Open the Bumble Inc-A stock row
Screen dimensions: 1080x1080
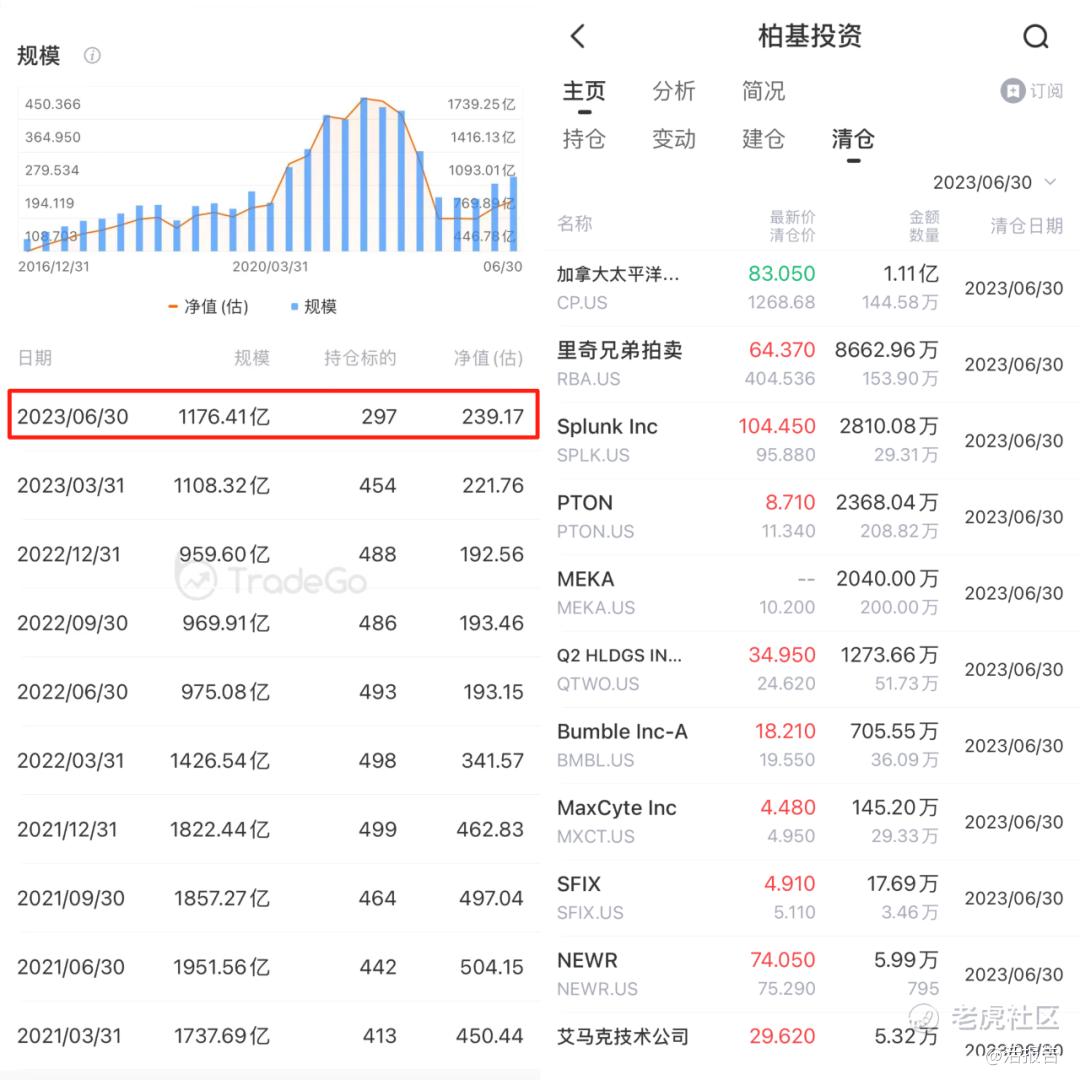(x=810, y=746)
